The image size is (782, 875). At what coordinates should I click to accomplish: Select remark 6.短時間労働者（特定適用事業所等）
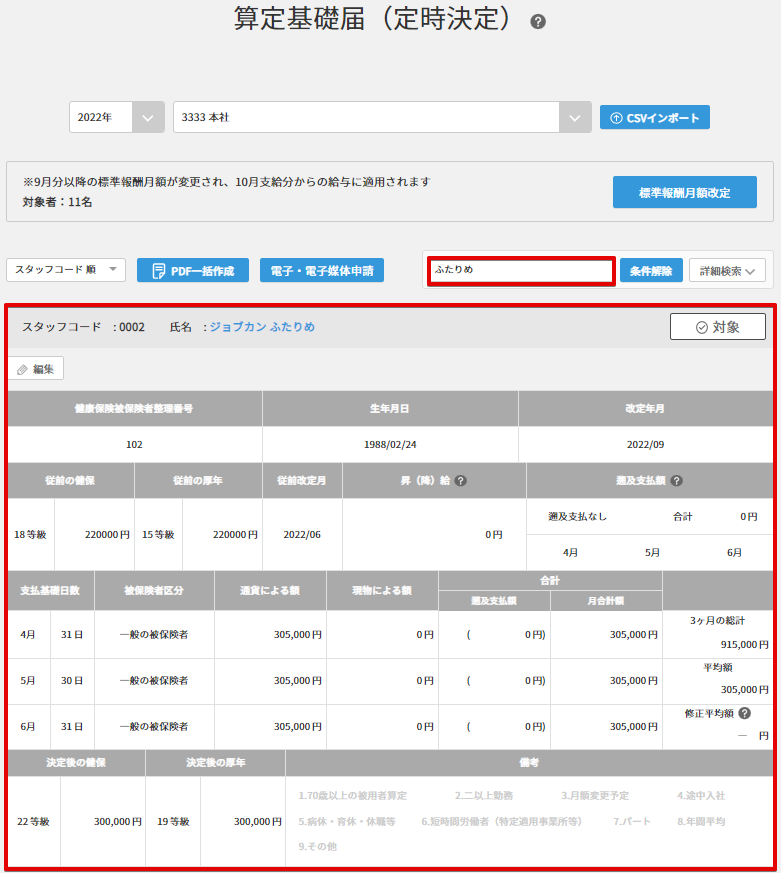pos(501,821)
